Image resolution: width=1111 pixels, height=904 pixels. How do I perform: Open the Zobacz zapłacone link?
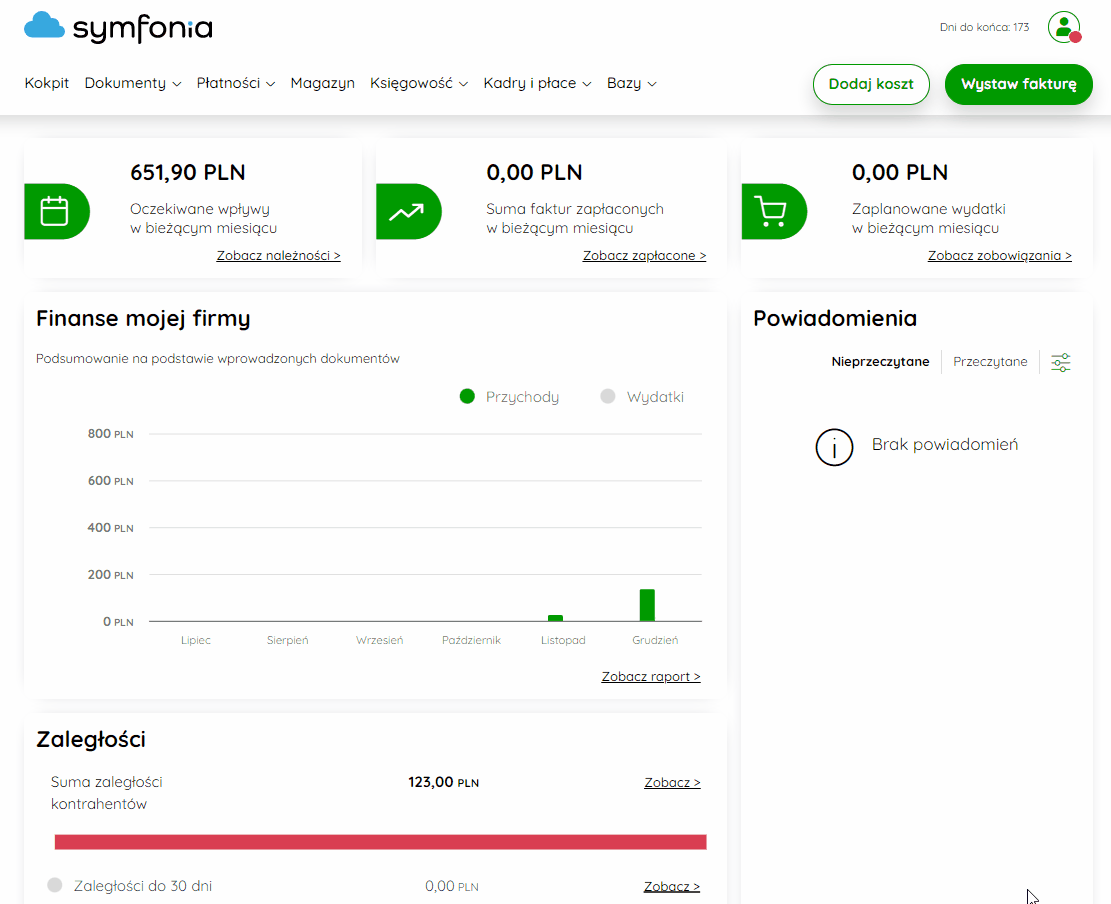pos(644,256)
